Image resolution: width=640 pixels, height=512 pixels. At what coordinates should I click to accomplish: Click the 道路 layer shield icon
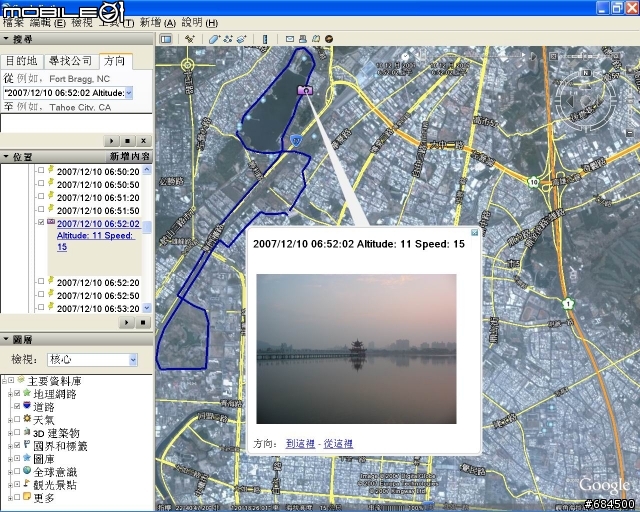click(27, 405)
